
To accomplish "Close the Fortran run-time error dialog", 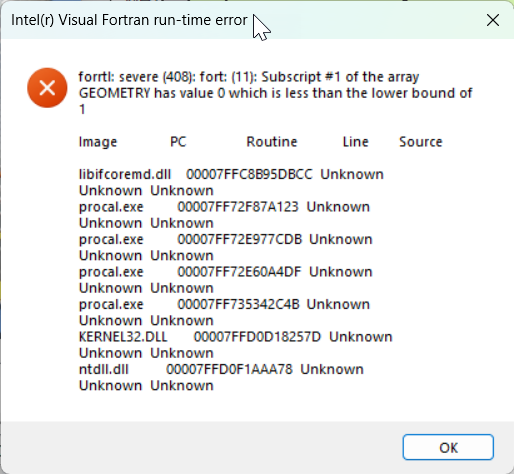I will 493,20.
